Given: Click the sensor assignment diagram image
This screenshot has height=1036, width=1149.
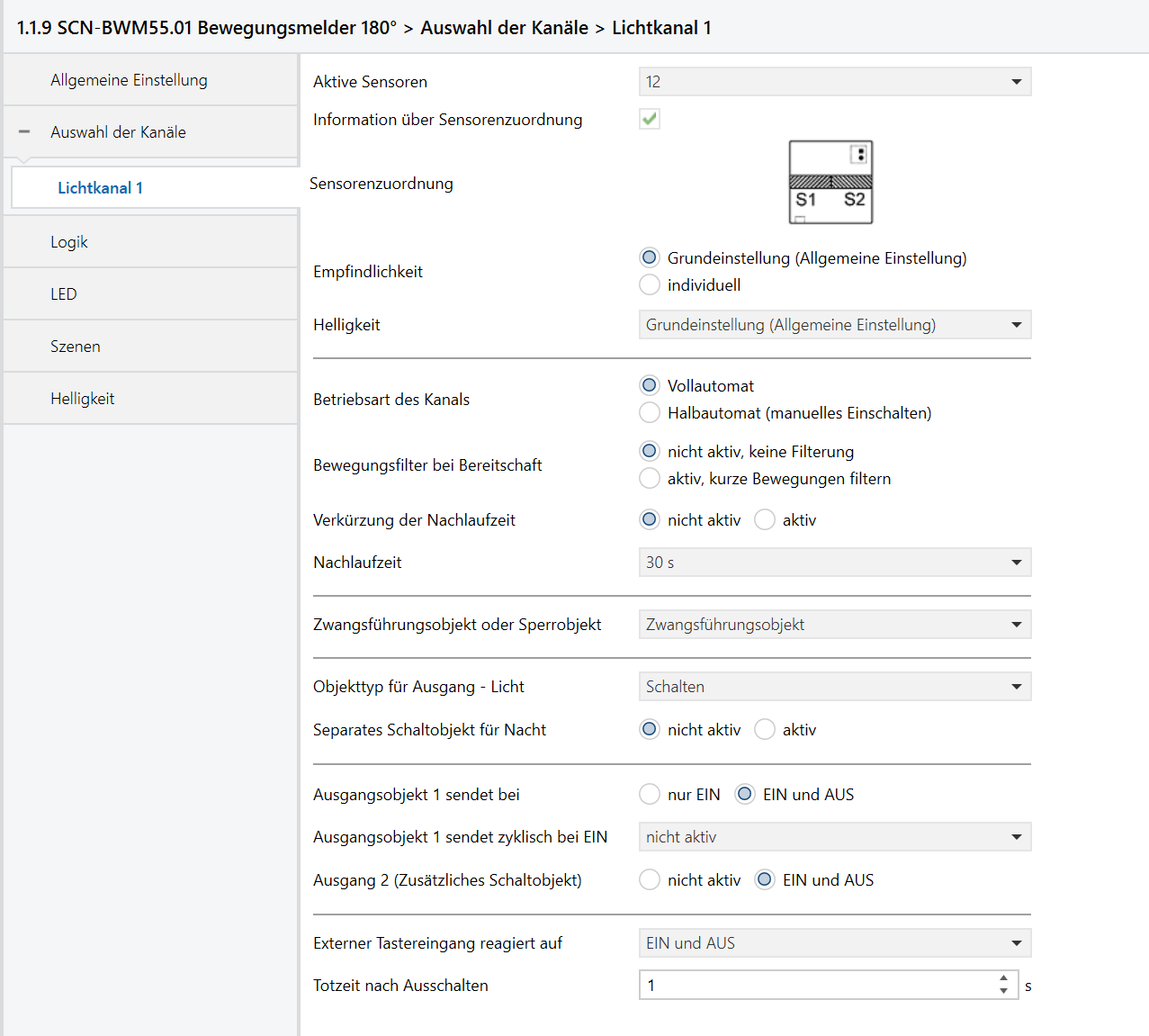Looking at the screenshot, I should click(830, 182).
